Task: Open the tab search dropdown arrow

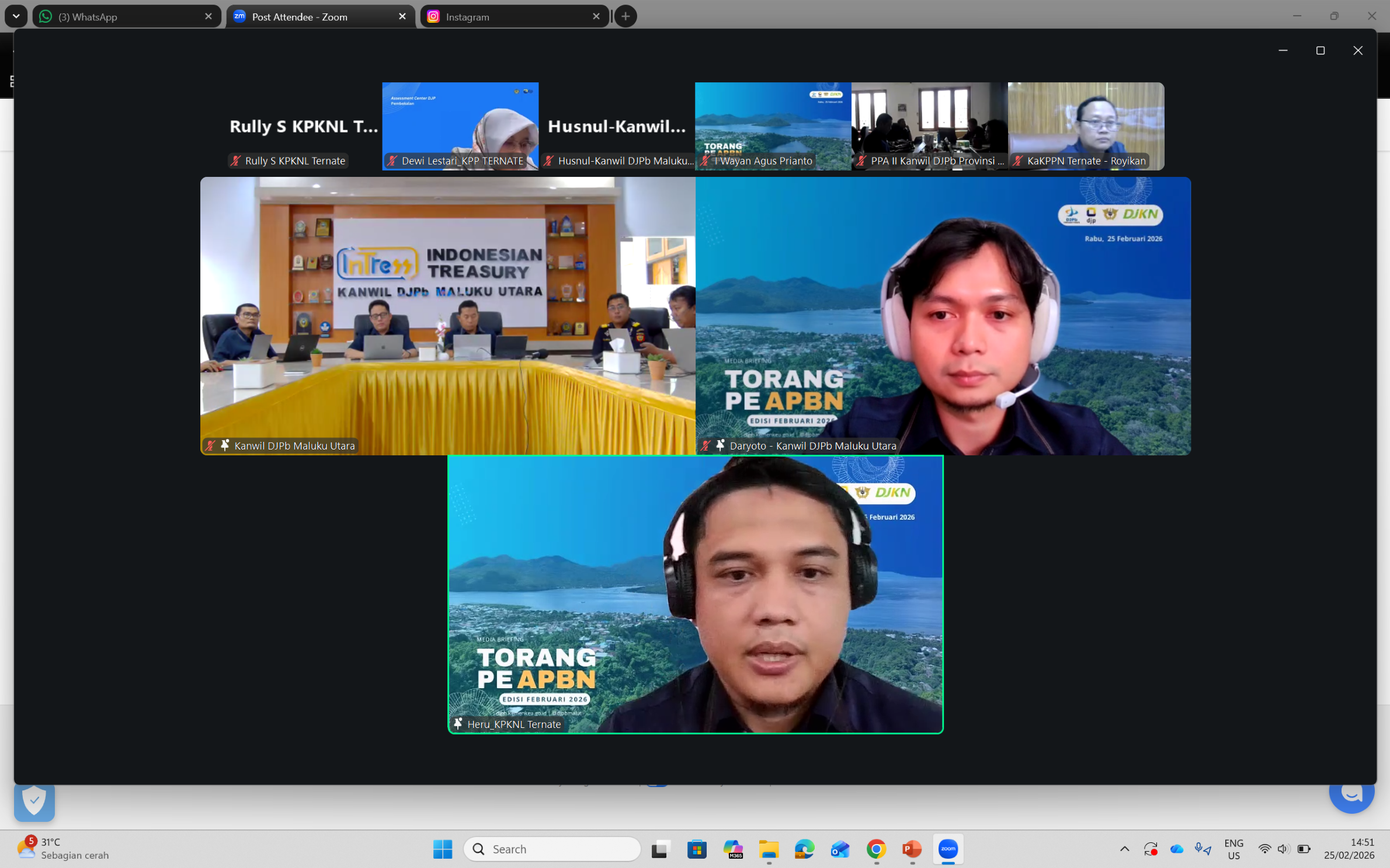Action: [16, 16]
